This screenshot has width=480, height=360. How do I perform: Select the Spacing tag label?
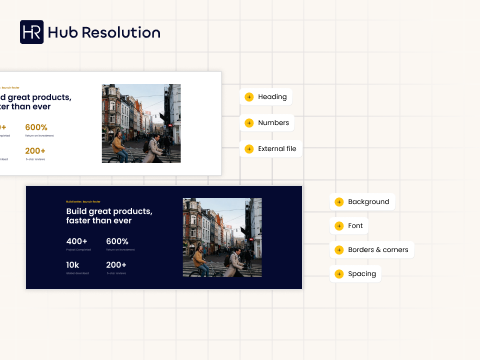point(362,274)
